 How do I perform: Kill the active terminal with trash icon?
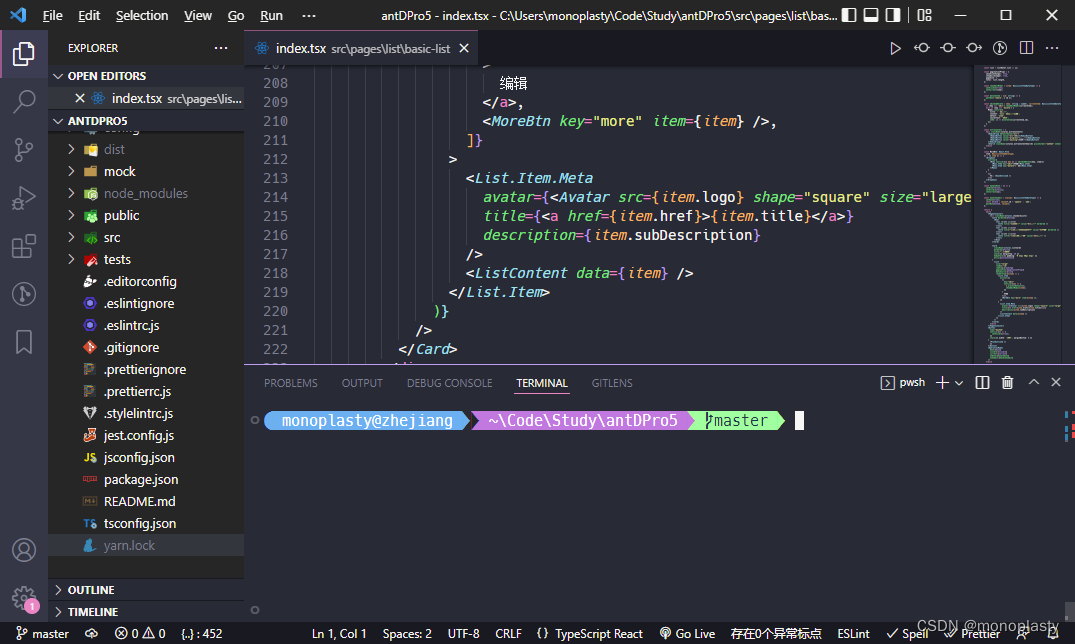1007,382
